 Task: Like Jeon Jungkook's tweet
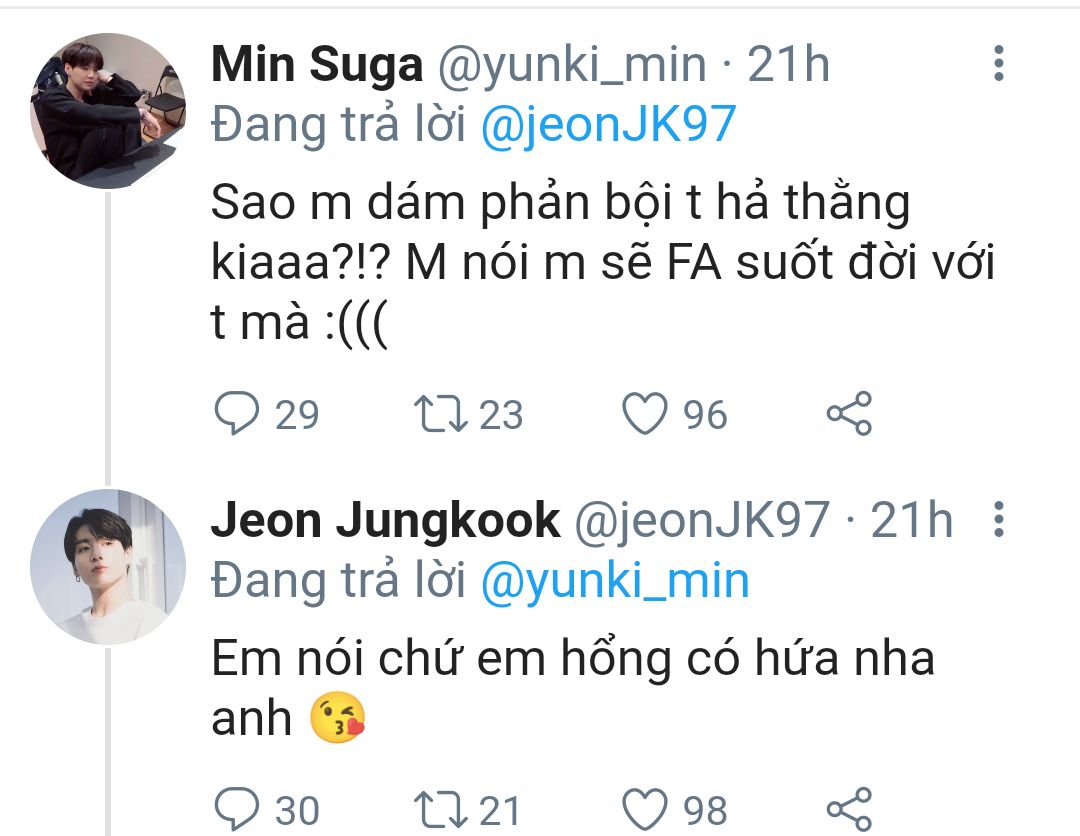(644, 808)
